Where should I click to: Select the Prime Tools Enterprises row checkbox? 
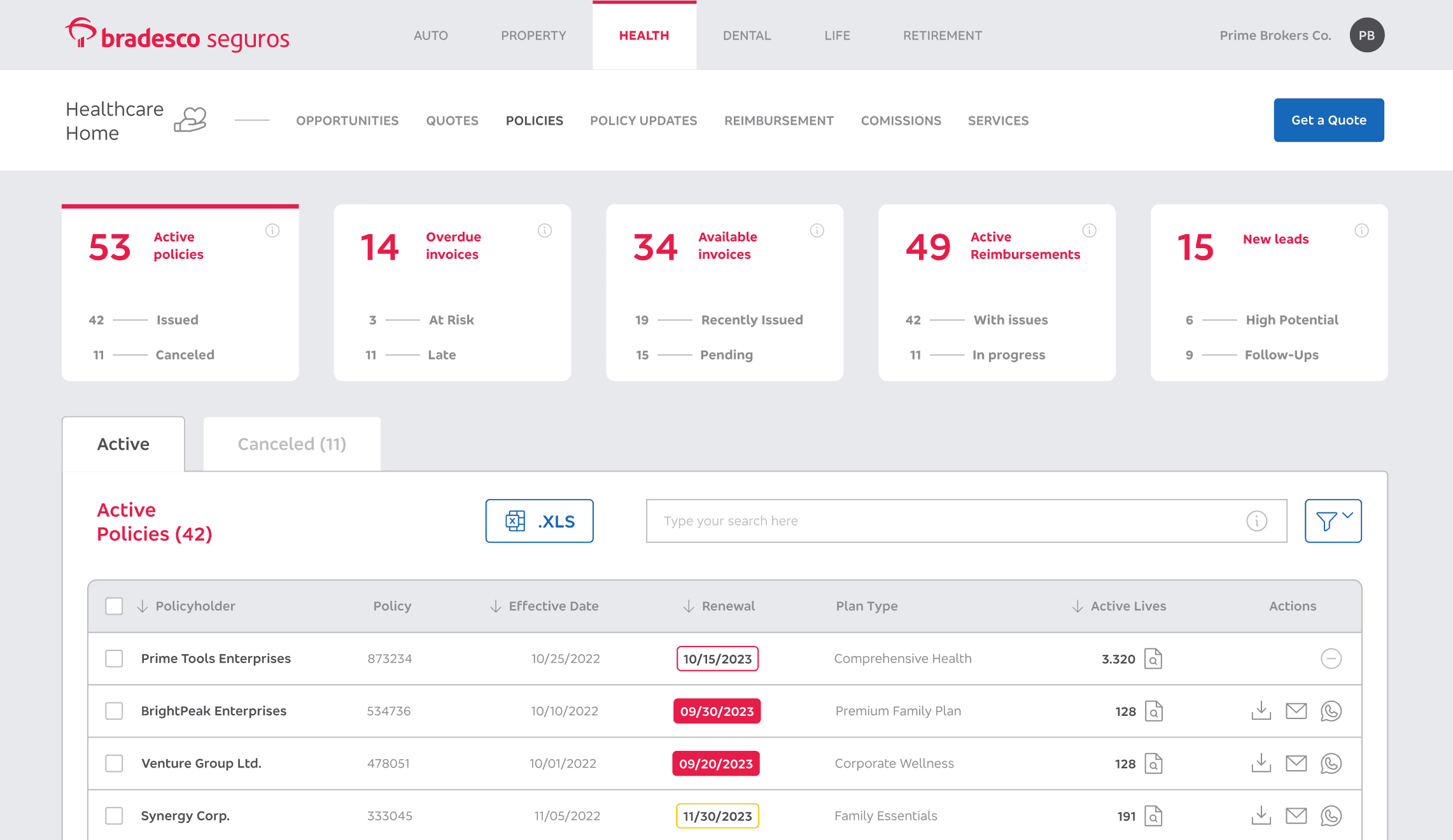[114, 659]
